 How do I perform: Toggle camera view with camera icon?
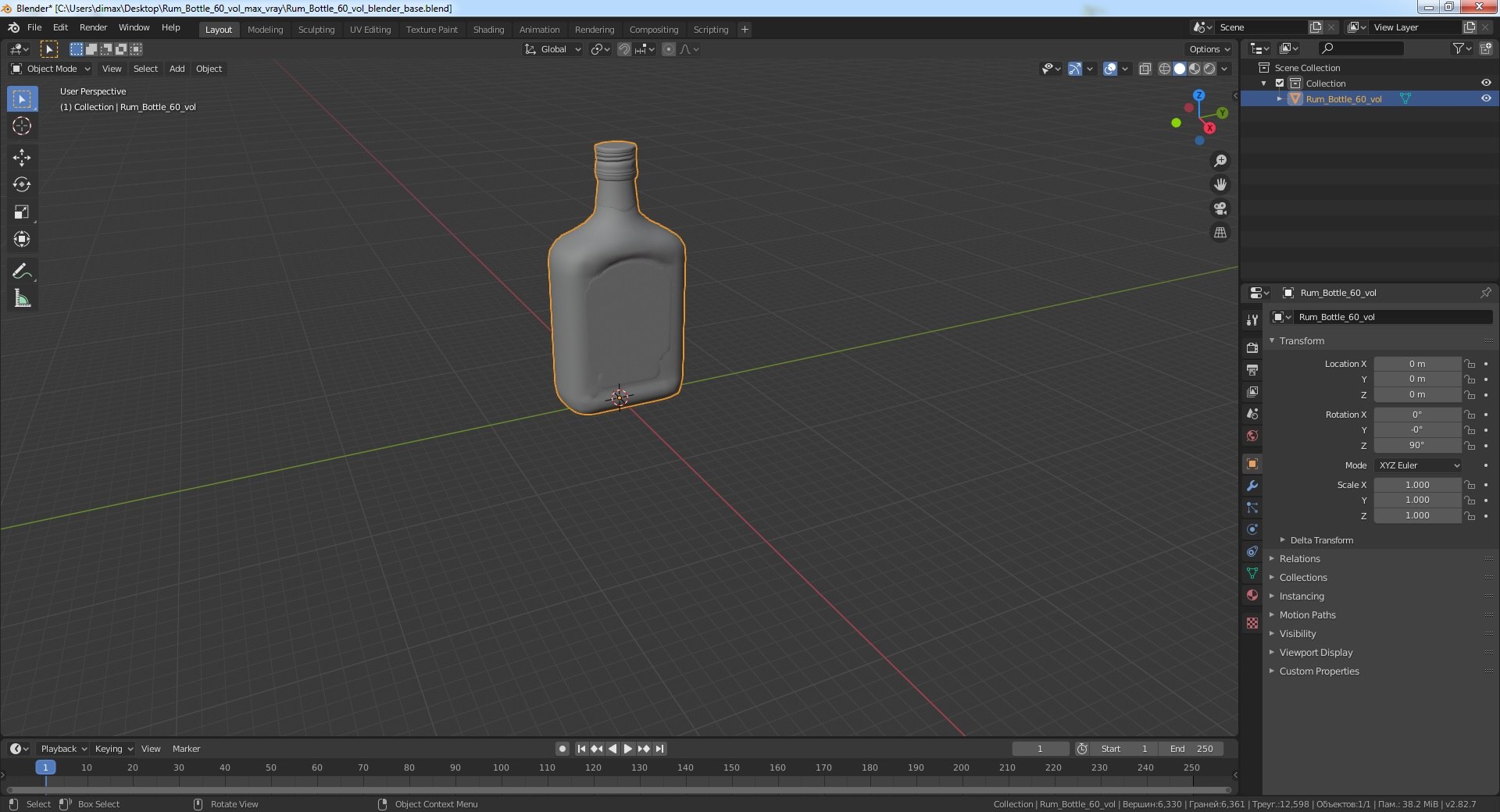pos(1220,208)
